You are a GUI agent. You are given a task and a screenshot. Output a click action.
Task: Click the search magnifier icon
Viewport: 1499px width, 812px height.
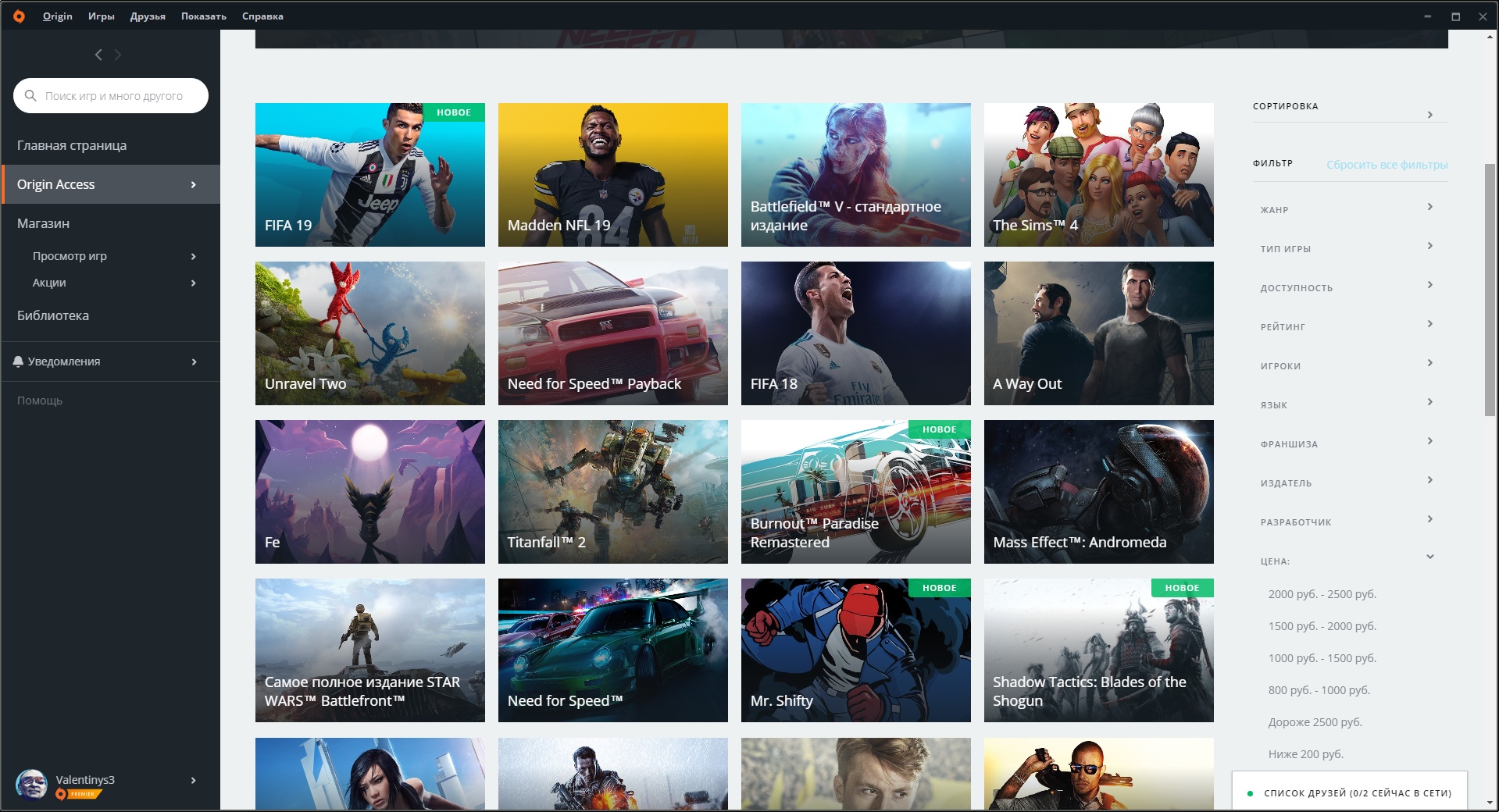click(30, 95)
